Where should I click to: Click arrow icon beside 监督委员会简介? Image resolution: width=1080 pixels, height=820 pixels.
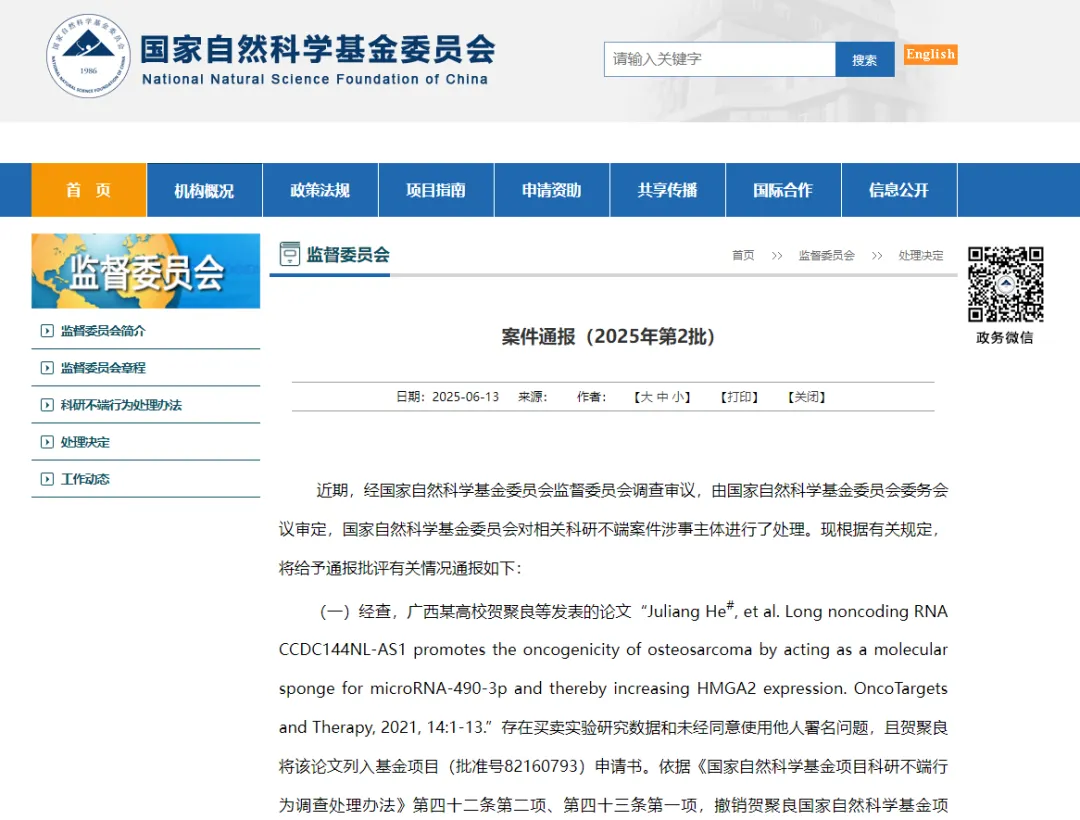click(47, 331)
